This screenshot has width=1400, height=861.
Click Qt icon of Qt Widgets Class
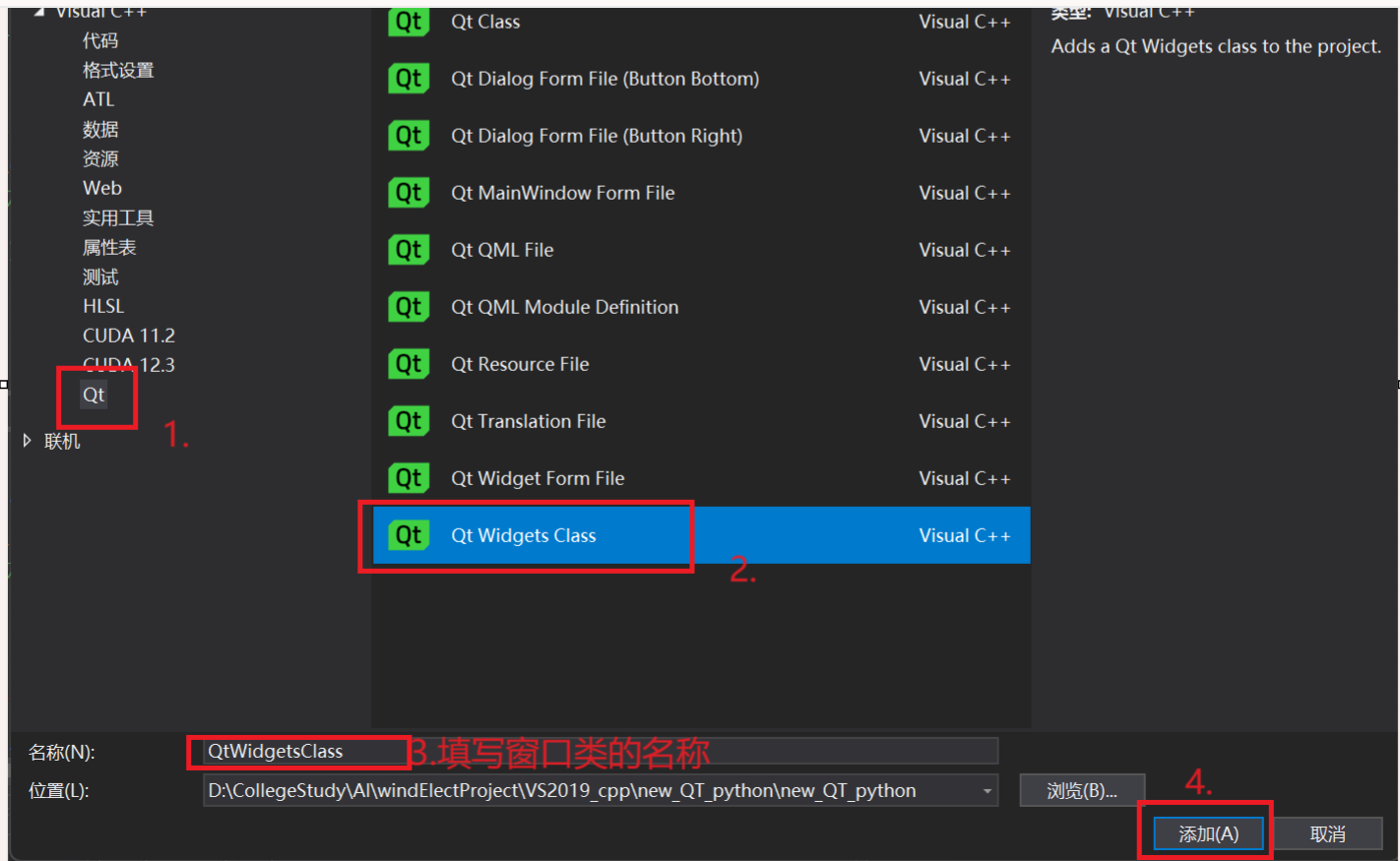[409, 535]
